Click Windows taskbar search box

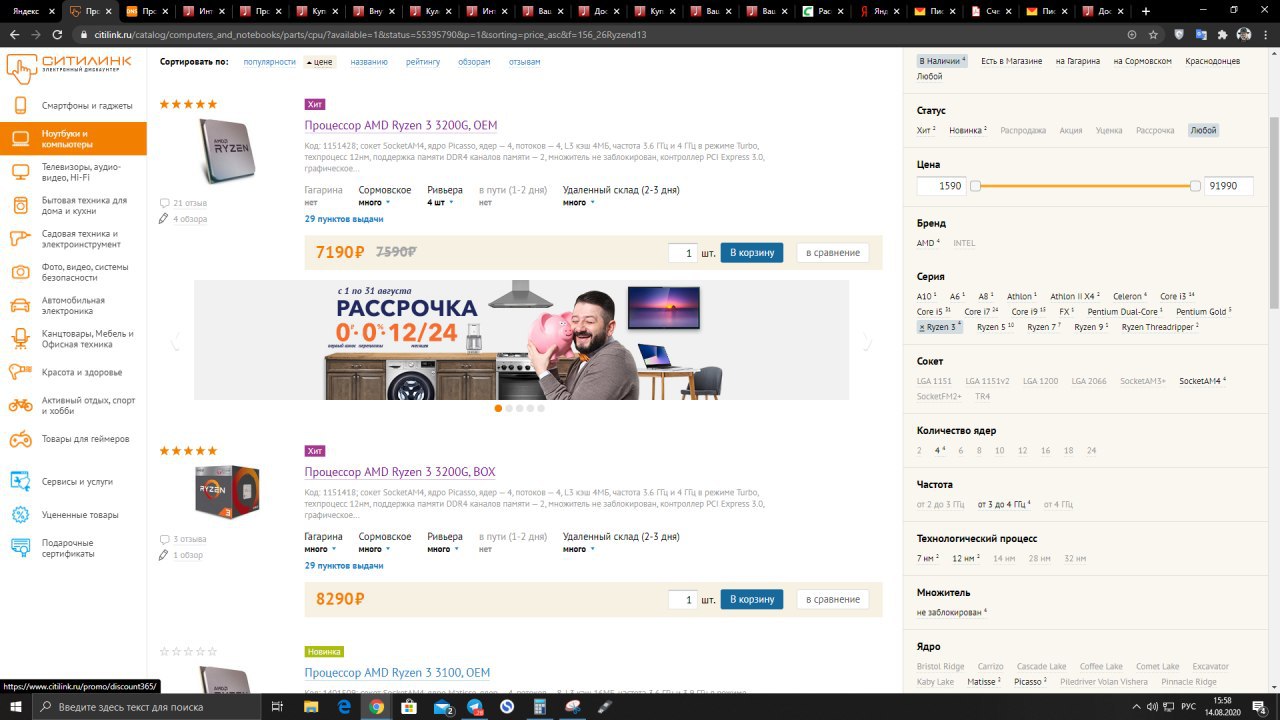pos(148,707)
